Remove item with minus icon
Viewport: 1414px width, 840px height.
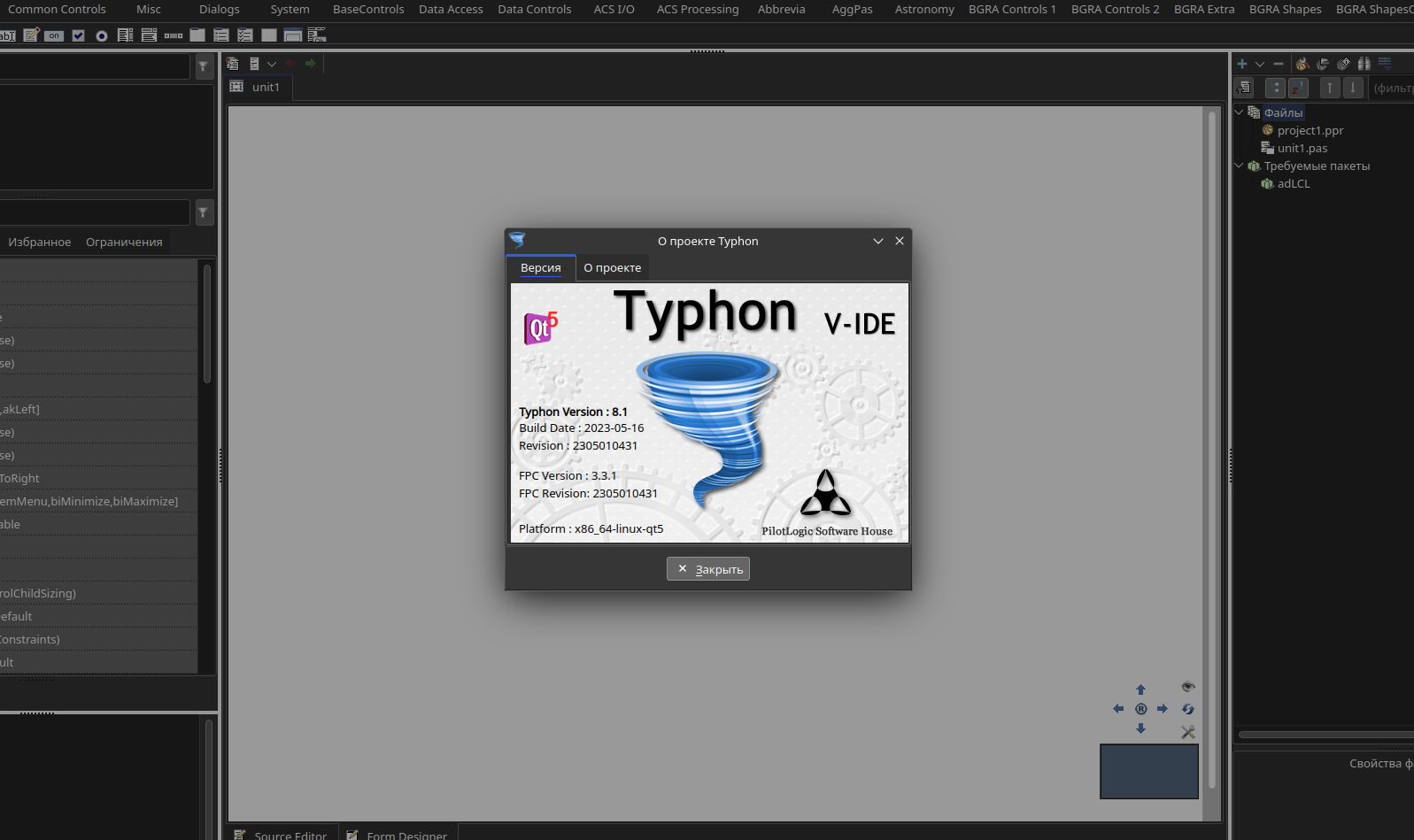point(1279,64)
